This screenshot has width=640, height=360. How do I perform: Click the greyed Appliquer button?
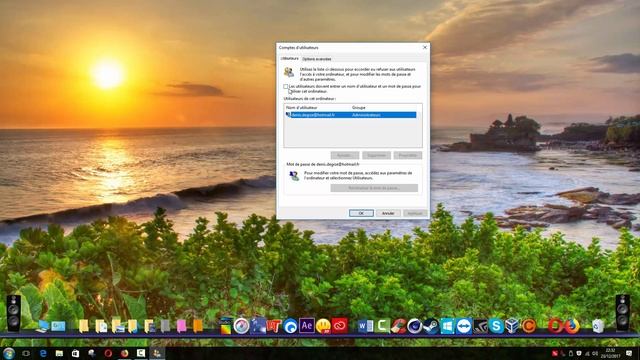tap(415, 213)
